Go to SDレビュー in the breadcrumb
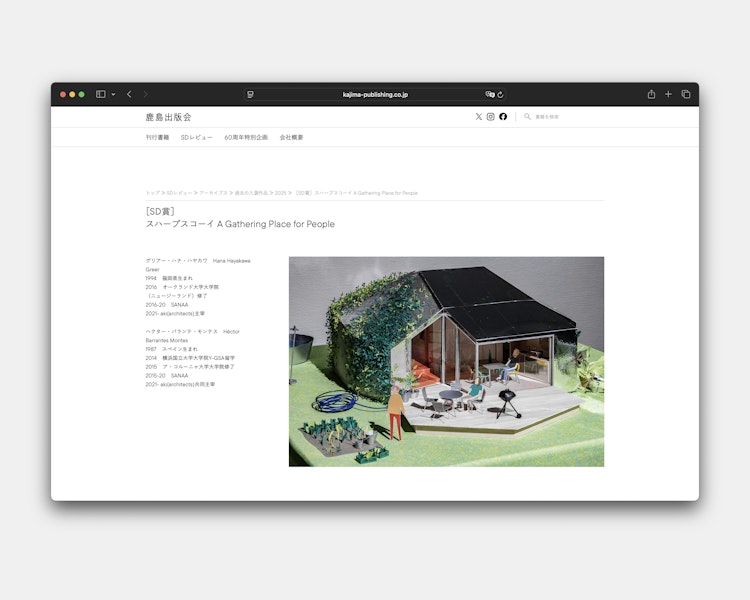Image resolution: width=750 pixels, height=600 pixels. tap(179, 193)
